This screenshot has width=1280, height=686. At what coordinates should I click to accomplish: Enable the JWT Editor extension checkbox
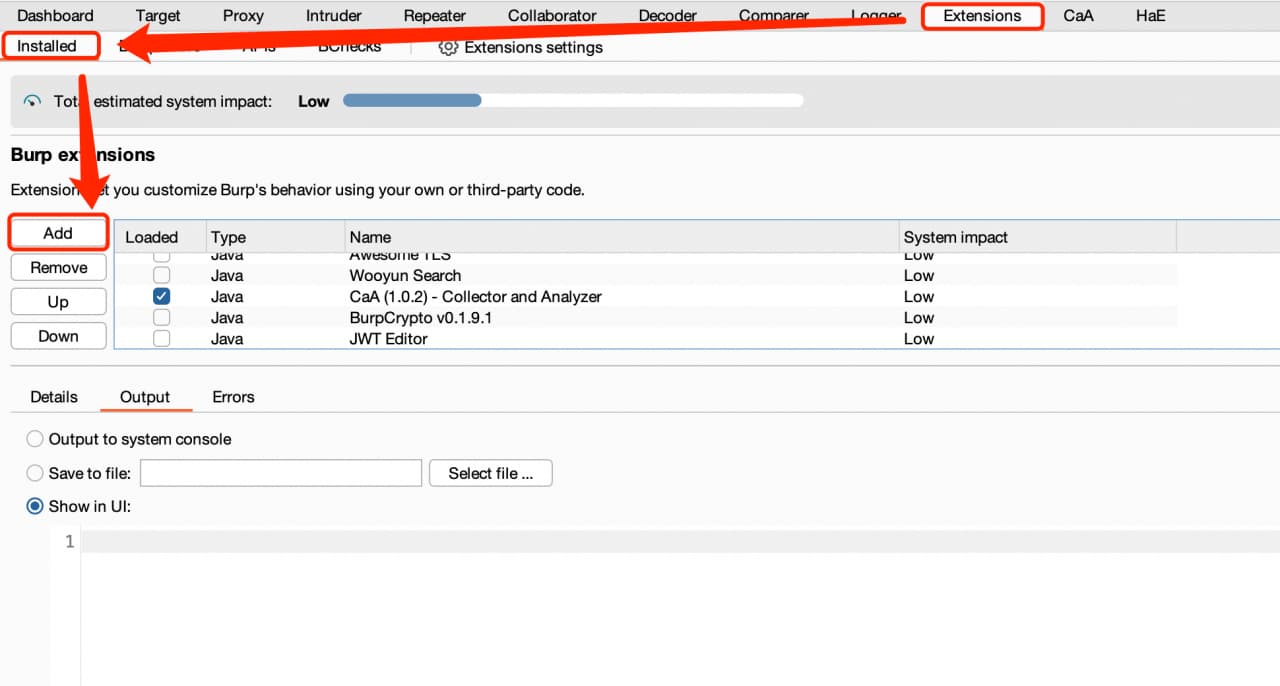(161, 338)
